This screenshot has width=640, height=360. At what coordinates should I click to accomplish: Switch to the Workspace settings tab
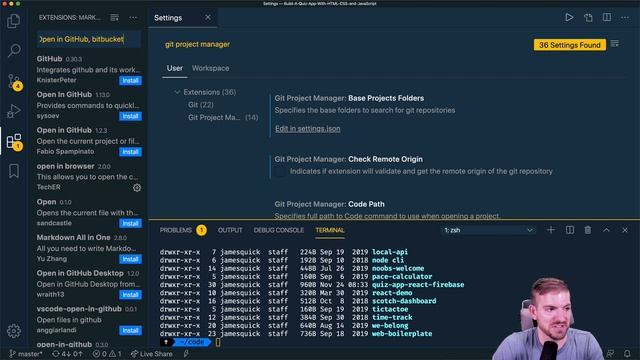pyautogui.click(x=210, y=68)
